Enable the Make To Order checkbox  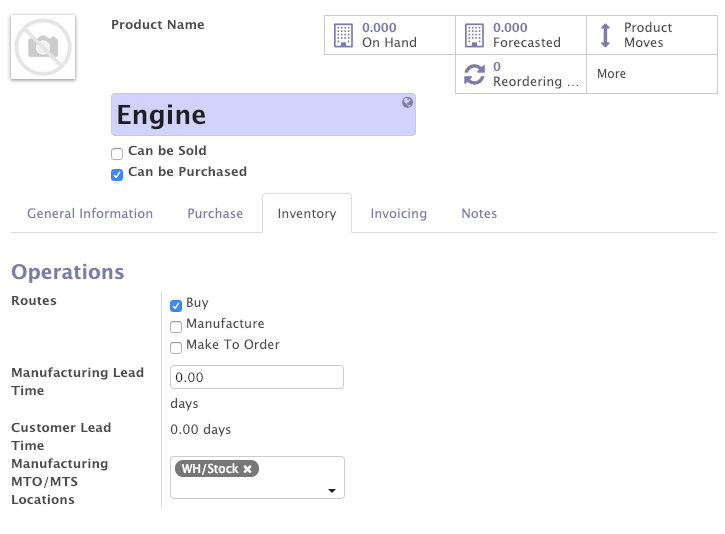pos(176,348)
